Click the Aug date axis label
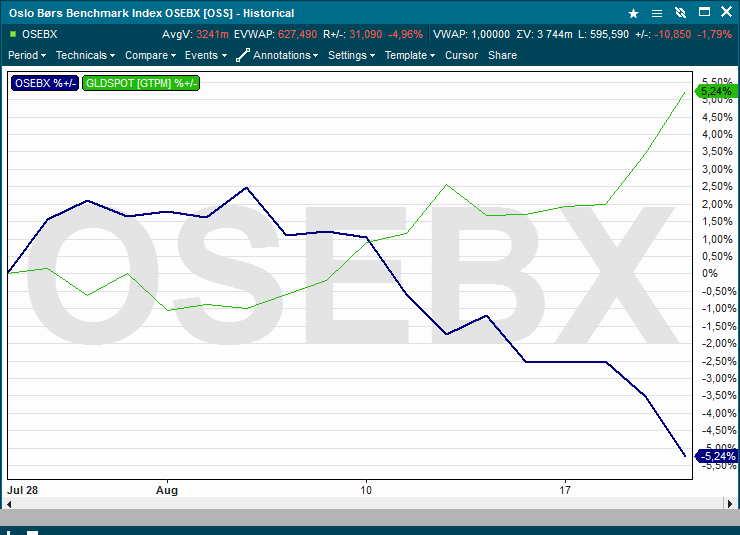Image resolution: width=740 pixels, height=535 pixels. [167, 490]
